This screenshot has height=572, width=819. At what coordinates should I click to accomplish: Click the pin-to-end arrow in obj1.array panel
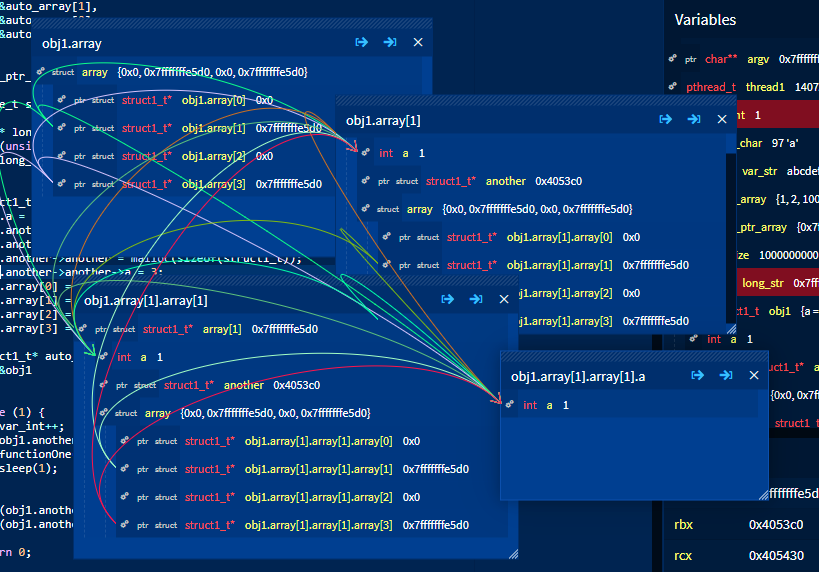click(390, 42)
